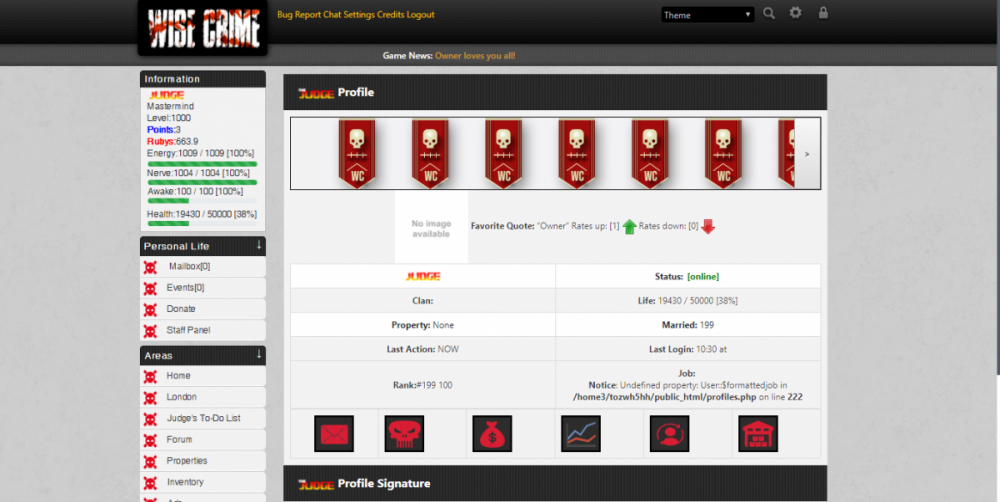This screenshot has width=1000, height=502.
Task: Open the line chart stats icon
Action: (580, 434)
